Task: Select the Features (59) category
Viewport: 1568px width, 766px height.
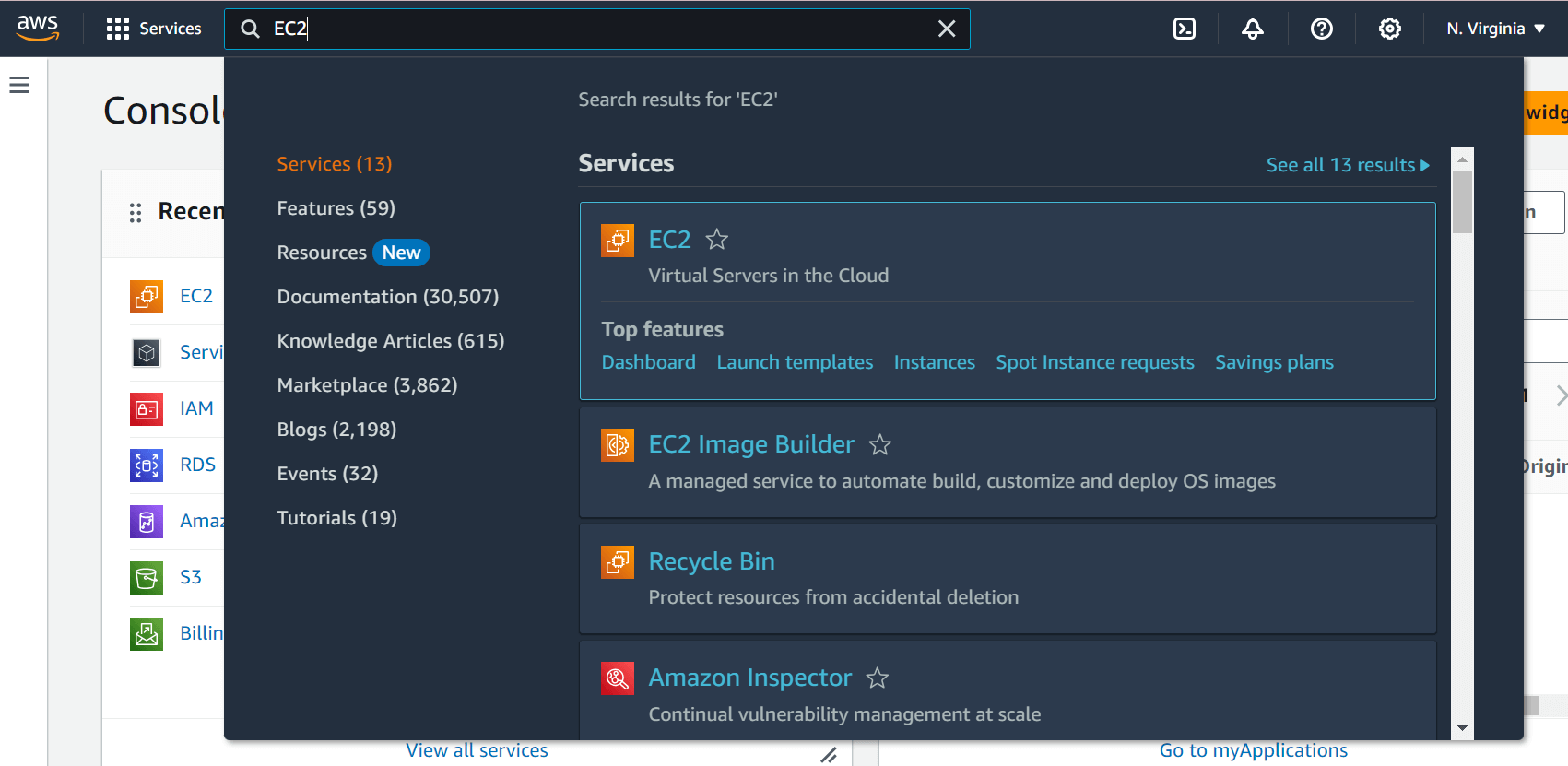Action: pyautogui.click(x=336, y=208)
